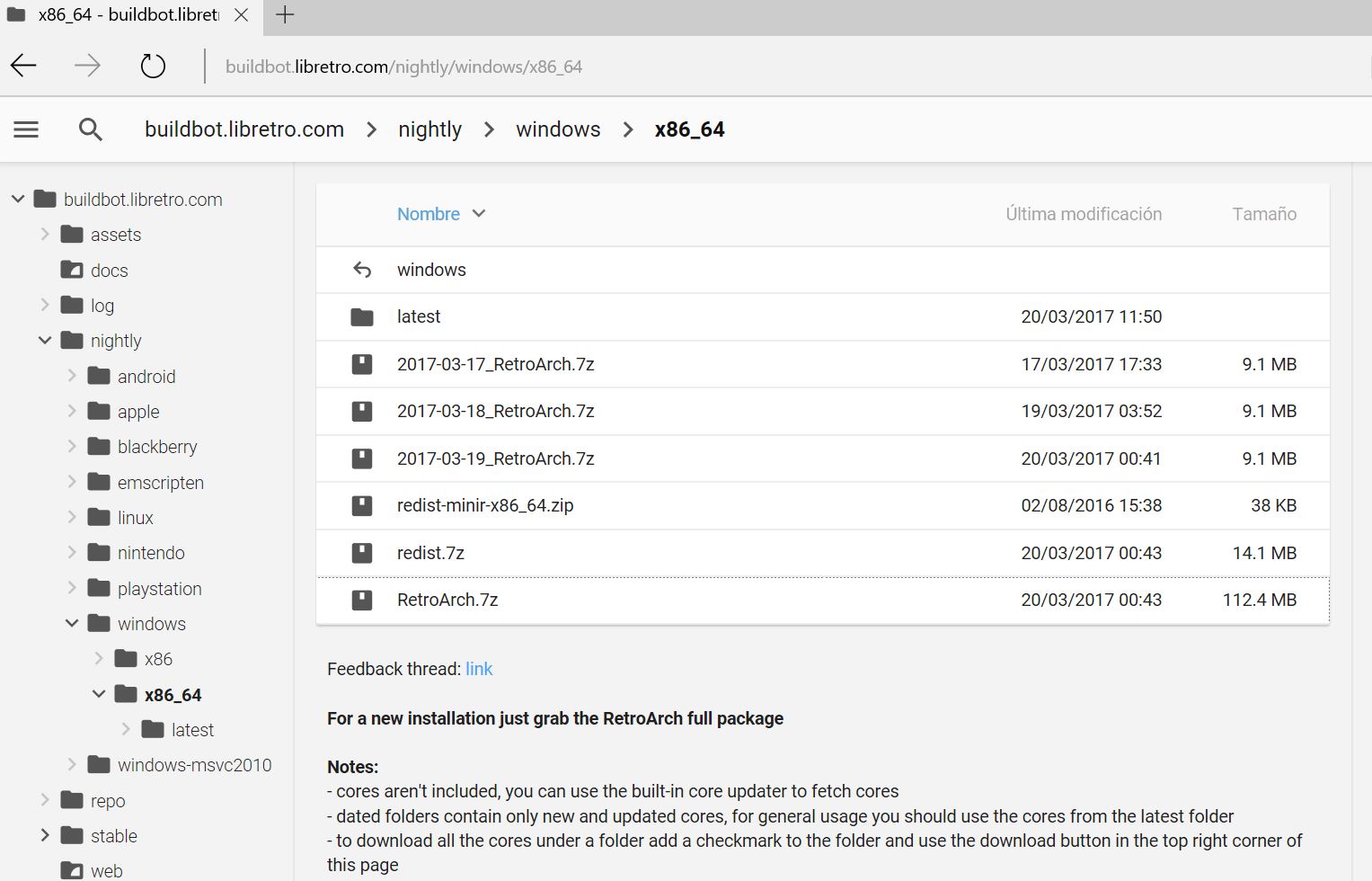Click the blackberry folder icon in sidebar
1372x881 pixels.
[x=99, y=446]
